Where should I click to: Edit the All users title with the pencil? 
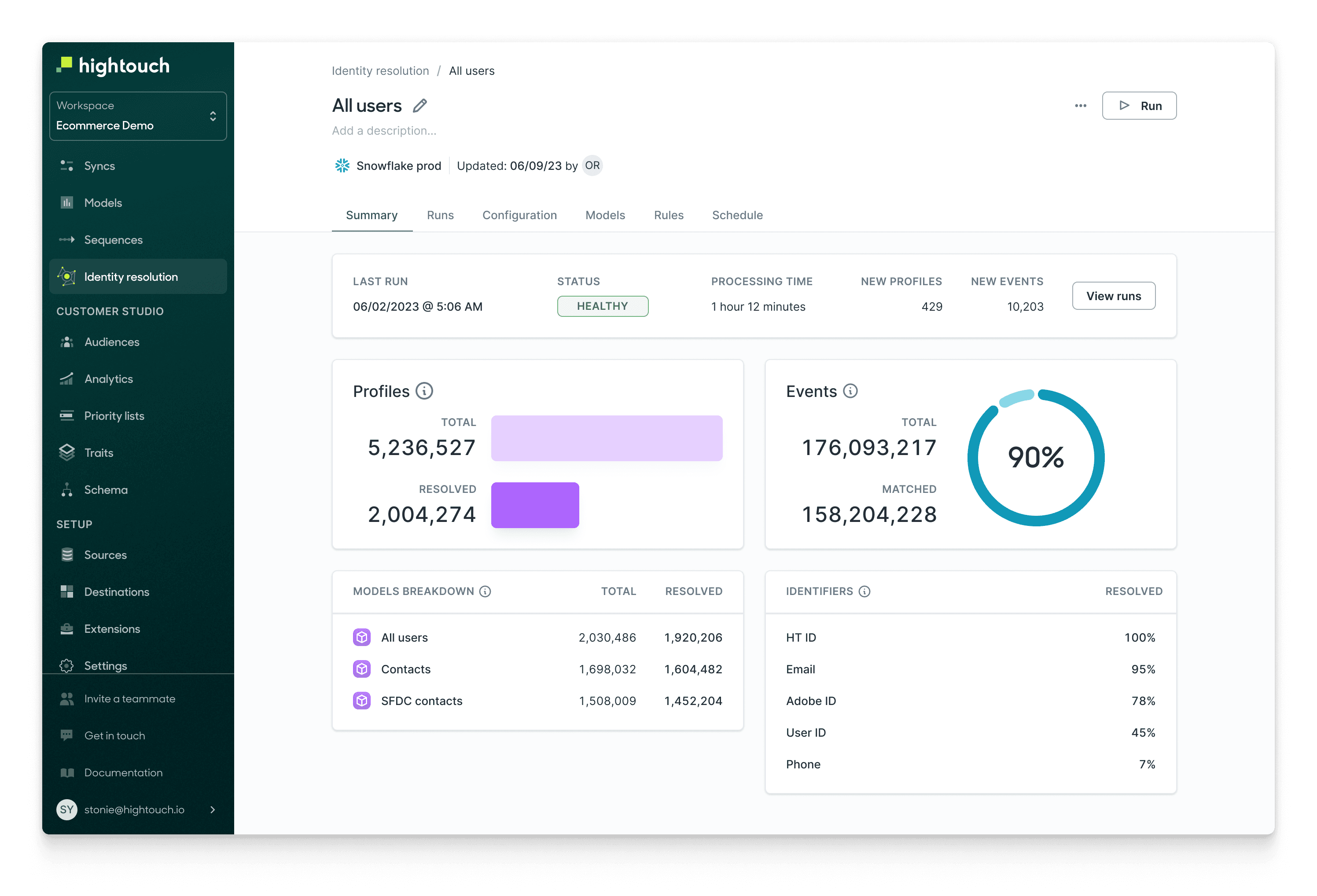(419, 106)
